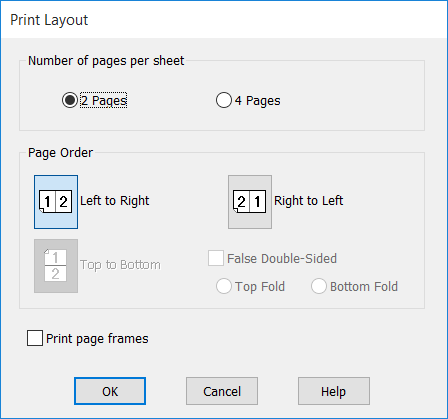Enable the Print page frames checkbox
Viewport: 448px width, 419px height.
point(35,338)
